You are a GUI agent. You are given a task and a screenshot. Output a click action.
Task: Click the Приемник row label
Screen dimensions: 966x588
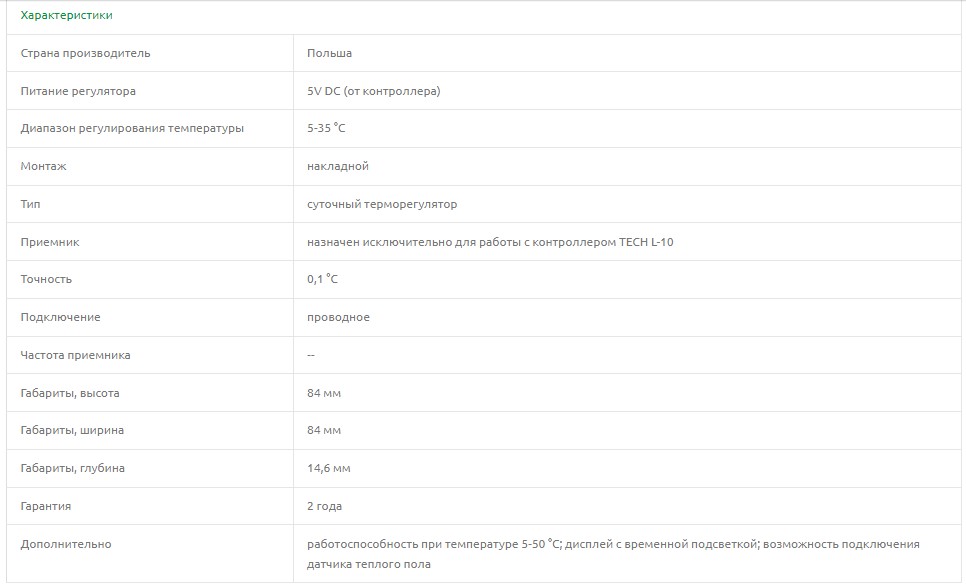49,242
